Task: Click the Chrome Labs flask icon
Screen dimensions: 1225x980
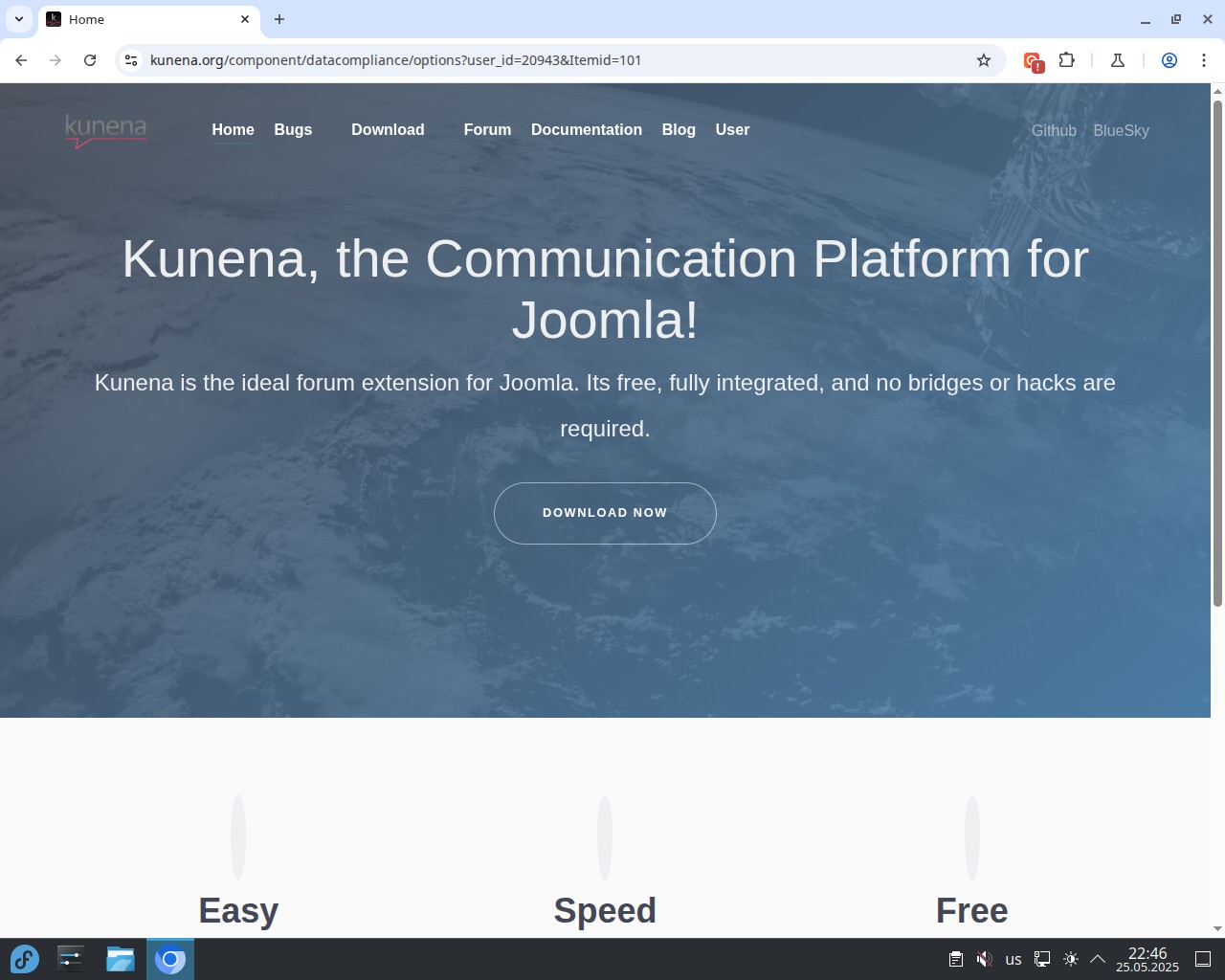Action: point(1117,60)
